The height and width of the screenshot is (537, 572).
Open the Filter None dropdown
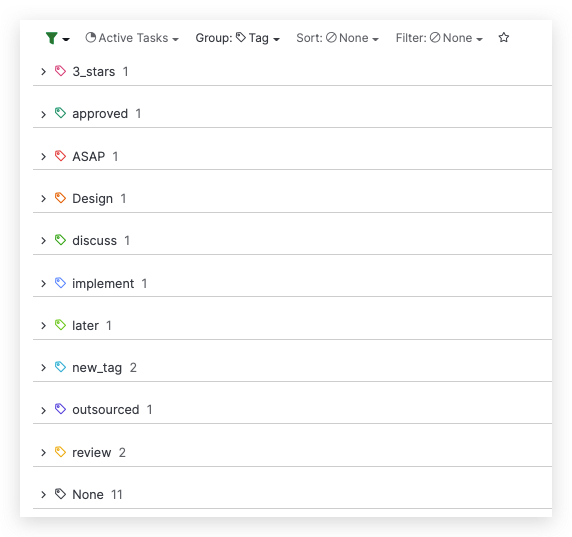tap(439, 38)
